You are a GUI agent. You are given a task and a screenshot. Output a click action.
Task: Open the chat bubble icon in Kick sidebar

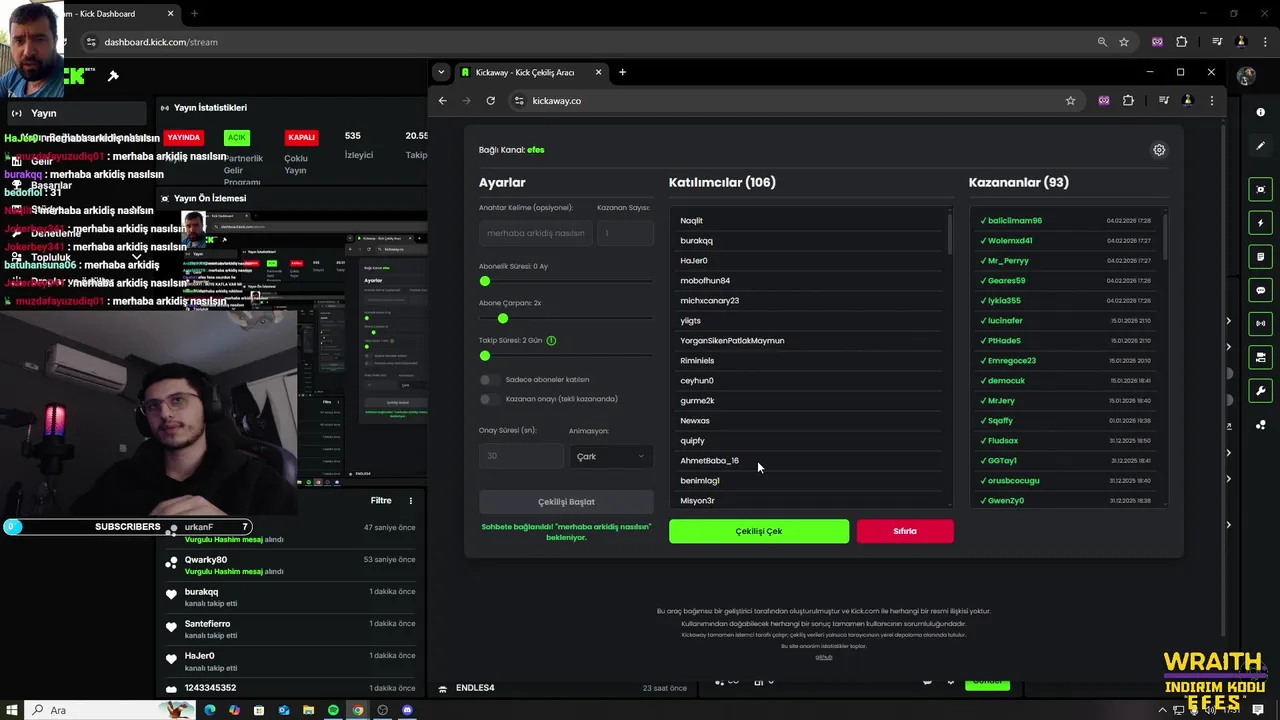point(1260,290)
